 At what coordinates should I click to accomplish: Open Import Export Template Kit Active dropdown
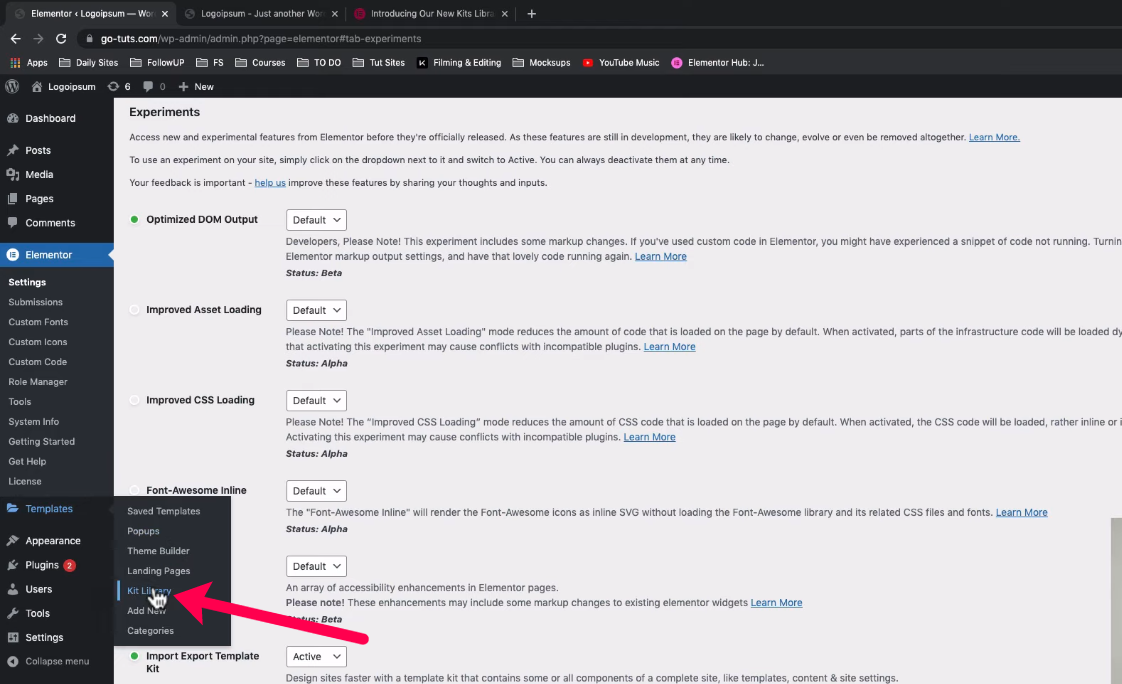coord(316,657)
